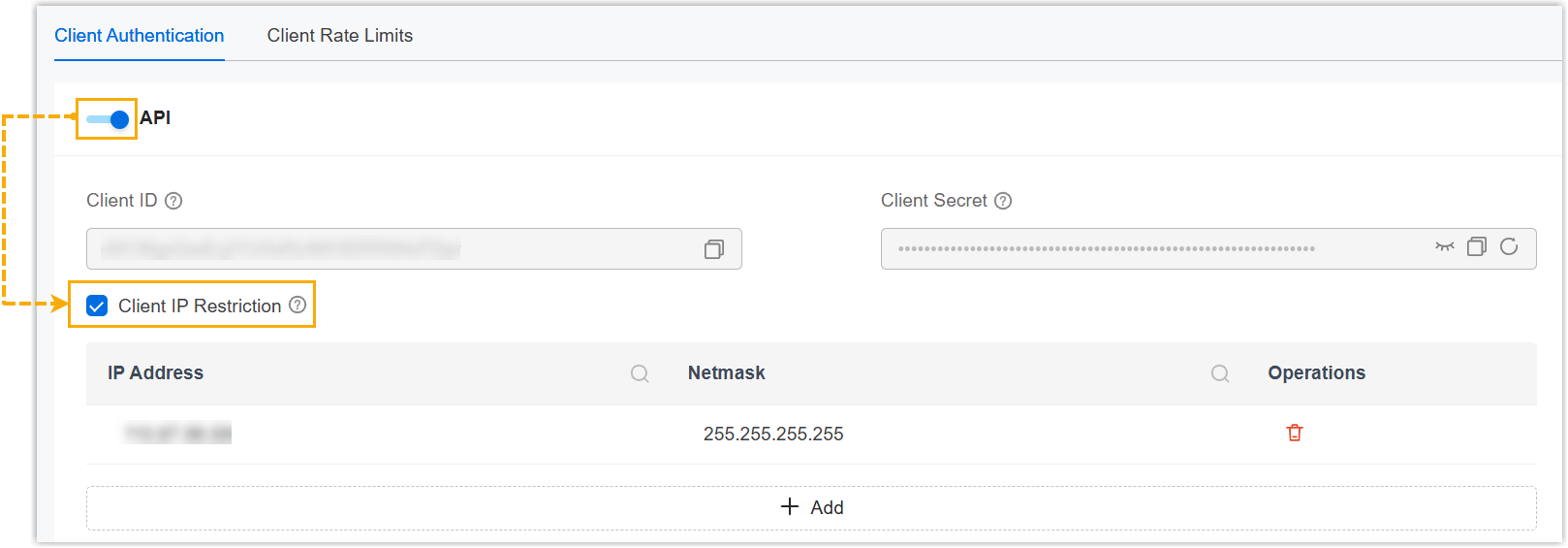Show help for Client IP Restriction
The width and height of the screenshot is (1568, 548).
coord(298,306)
